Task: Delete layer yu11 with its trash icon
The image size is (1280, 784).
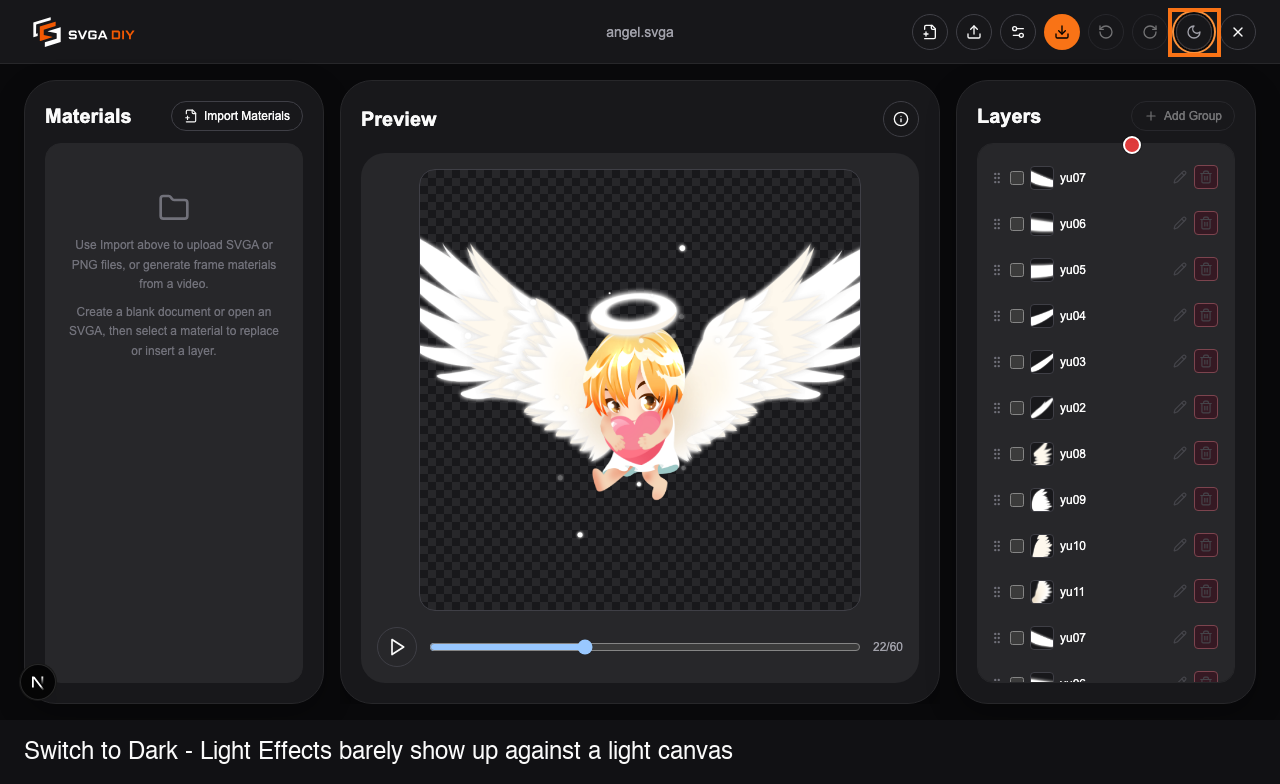Action: point(1206,591)
